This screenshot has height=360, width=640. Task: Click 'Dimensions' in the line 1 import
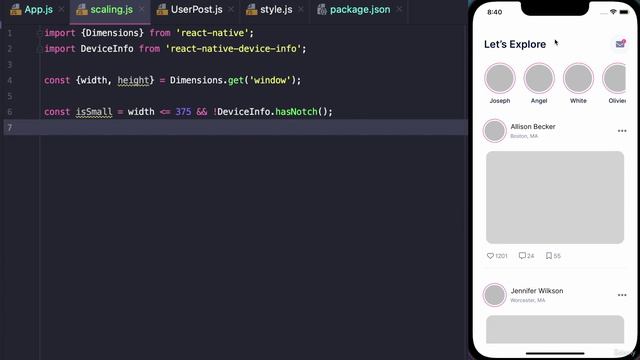[112, 33]
